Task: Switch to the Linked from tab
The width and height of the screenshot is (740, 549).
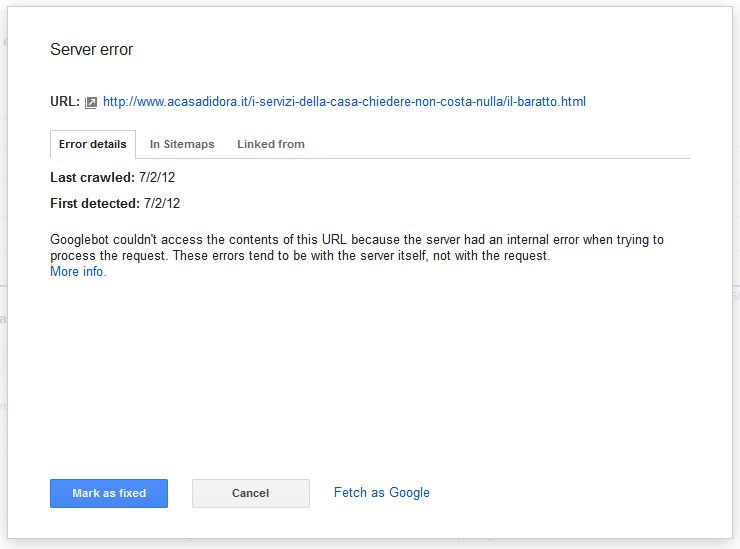Action: click(x=271, y=144)
